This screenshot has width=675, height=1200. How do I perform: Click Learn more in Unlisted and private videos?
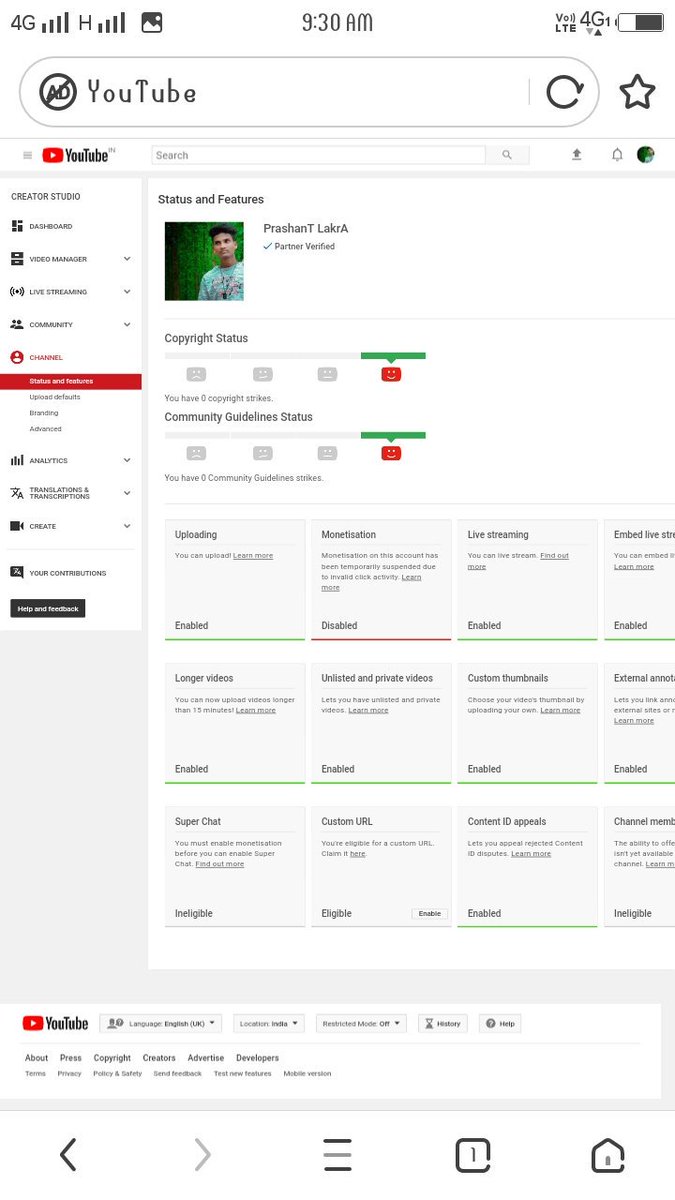(x=368, y=710)
